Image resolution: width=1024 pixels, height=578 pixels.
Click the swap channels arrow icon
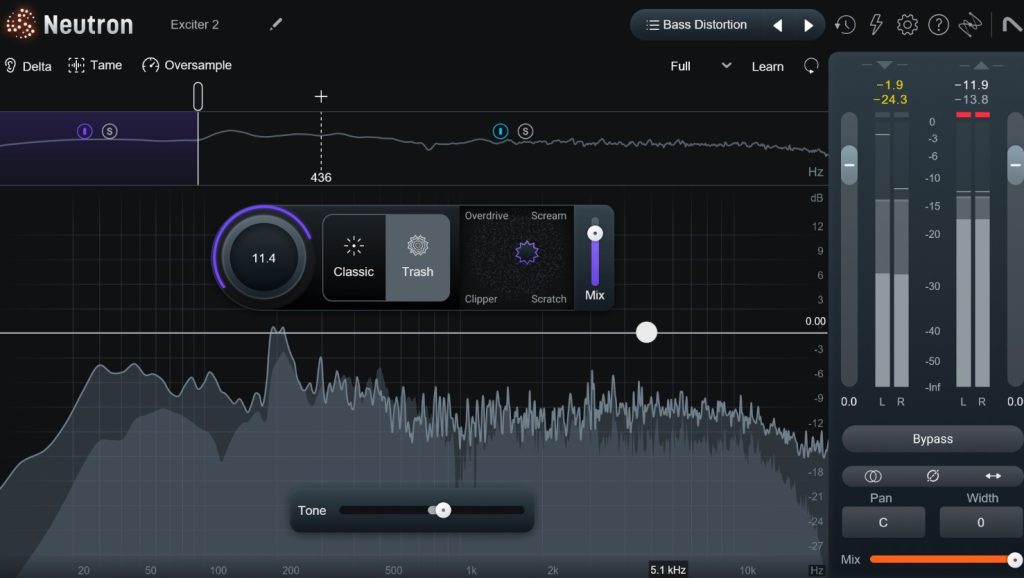[992, 477]
